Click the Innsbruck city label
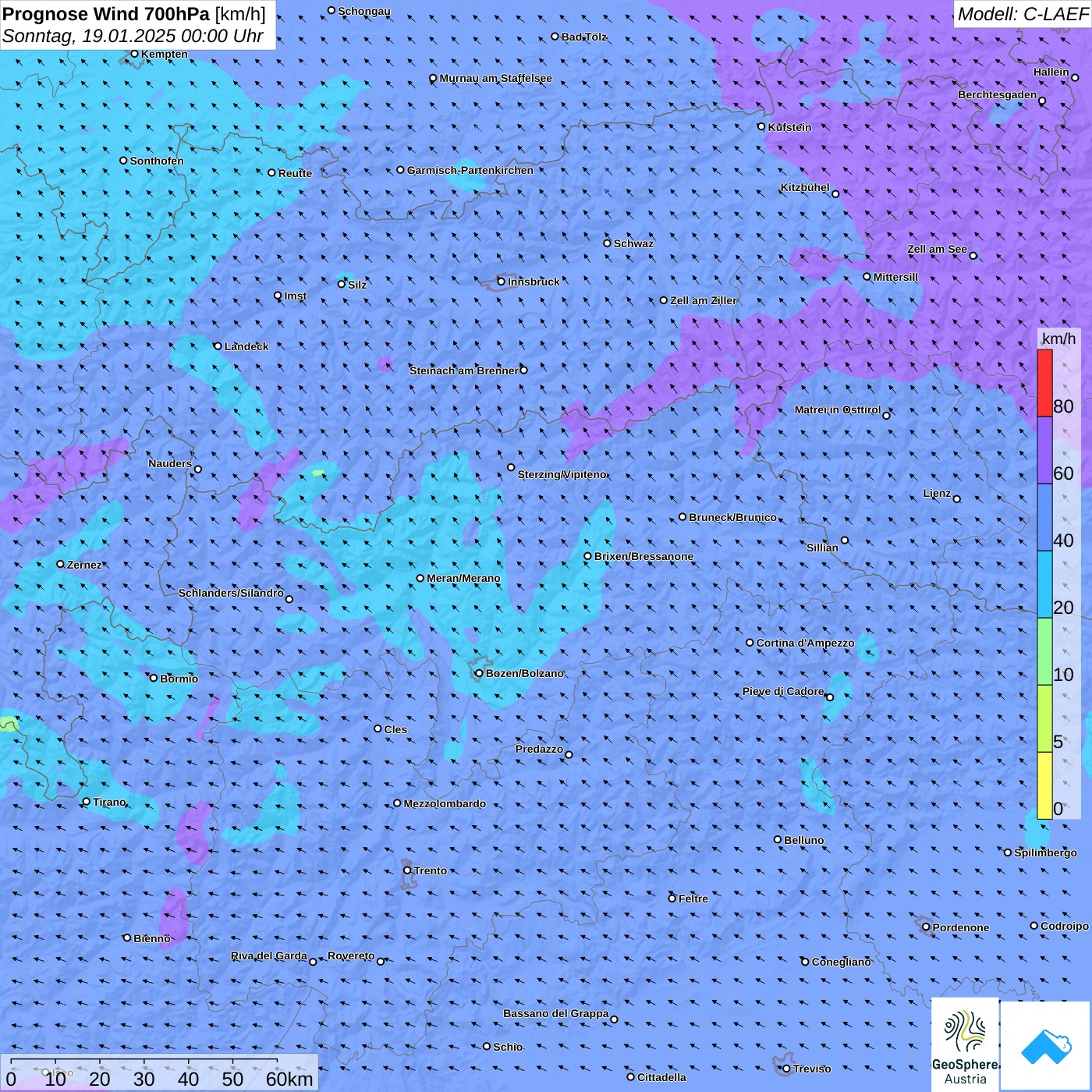1092x1092 pixels. point(534,282)
